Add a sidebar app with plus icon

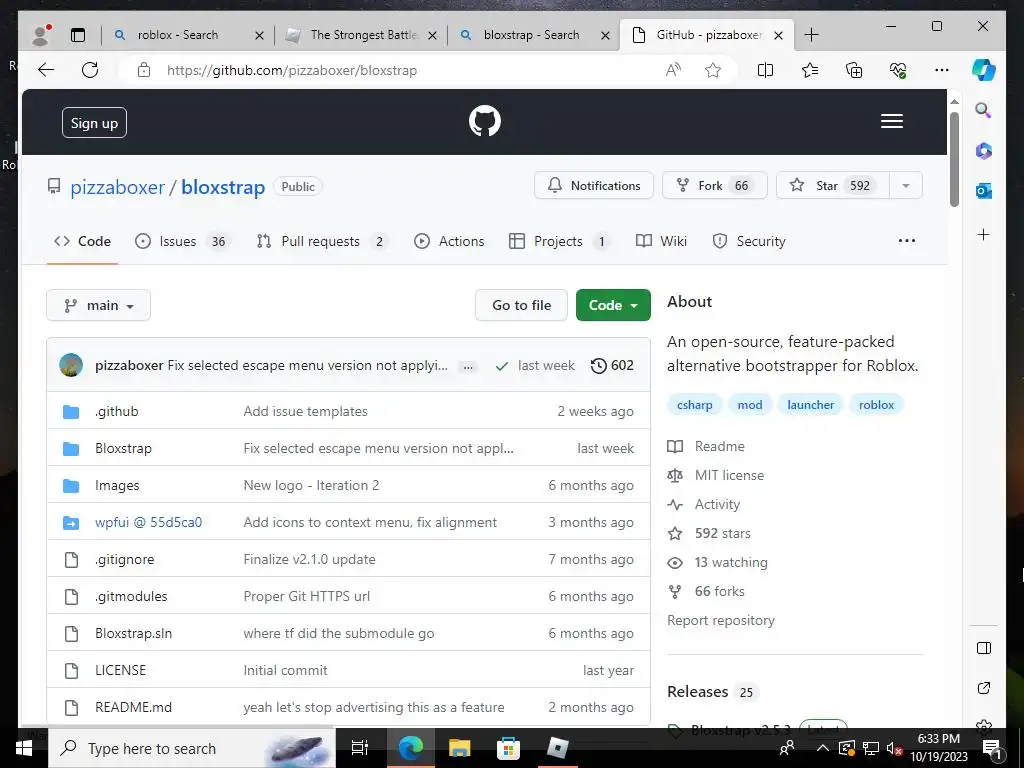tap(984, 234)
